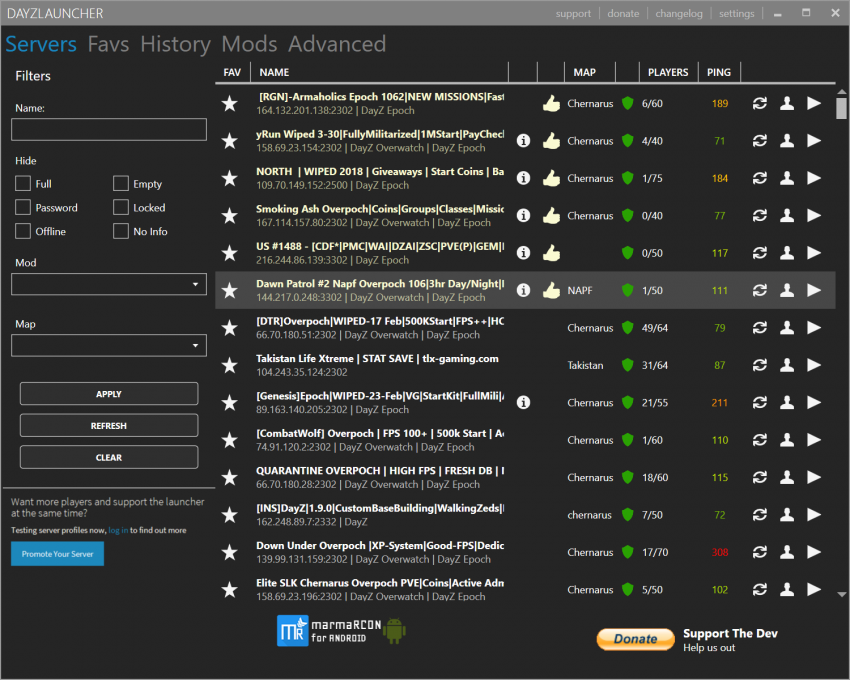
Task: Refresh the RGN Armaholics Epoch server row
Action: (x=759, y=104)
